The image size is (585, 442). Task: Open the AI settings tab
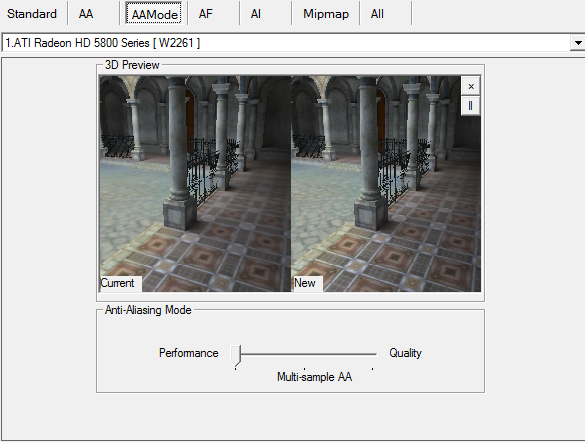tap(256, 14)
